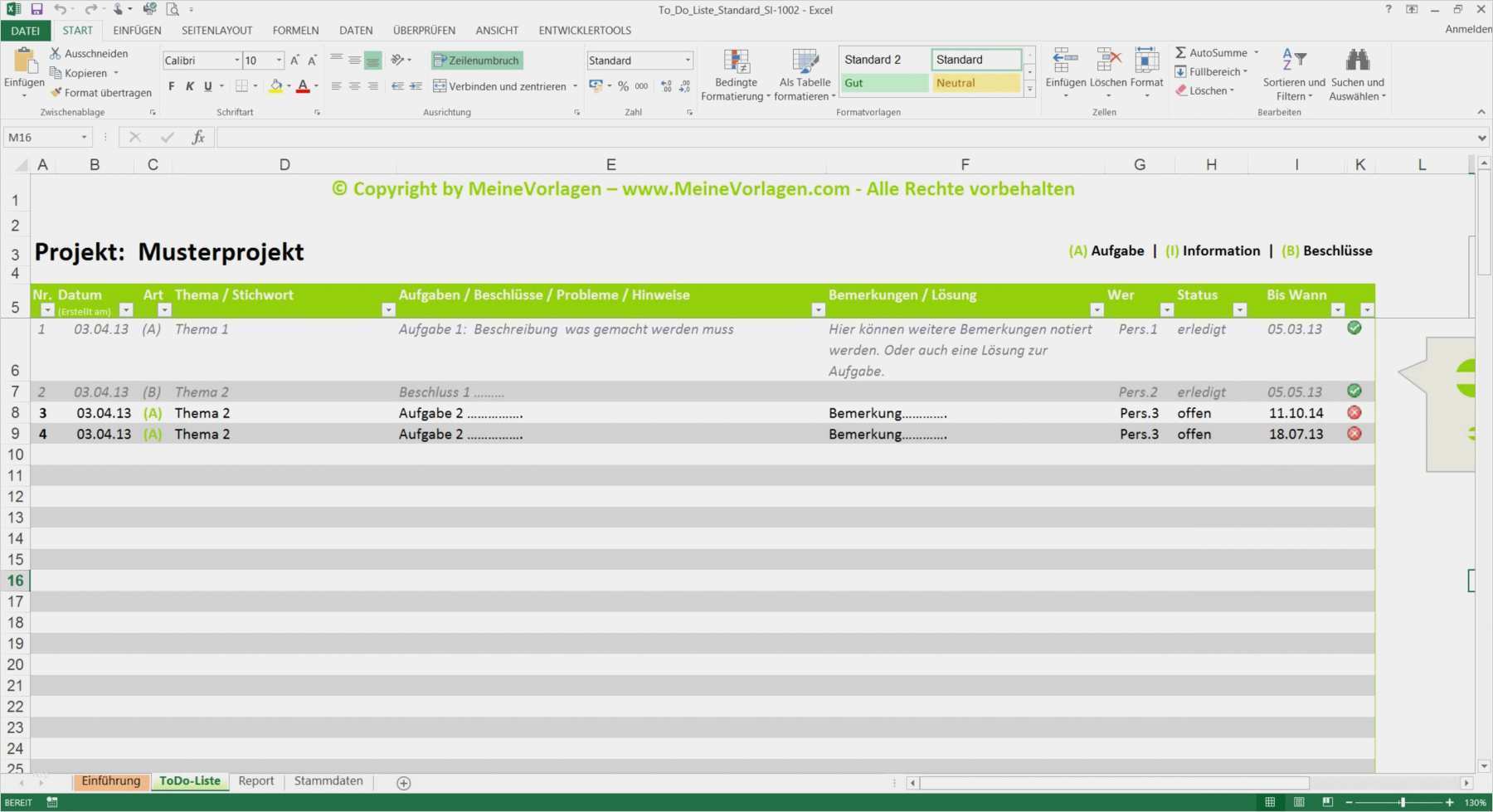The image size is (1493, 812).
Task: Open the font color swatch picker
Action: click(x=304, y=85)
